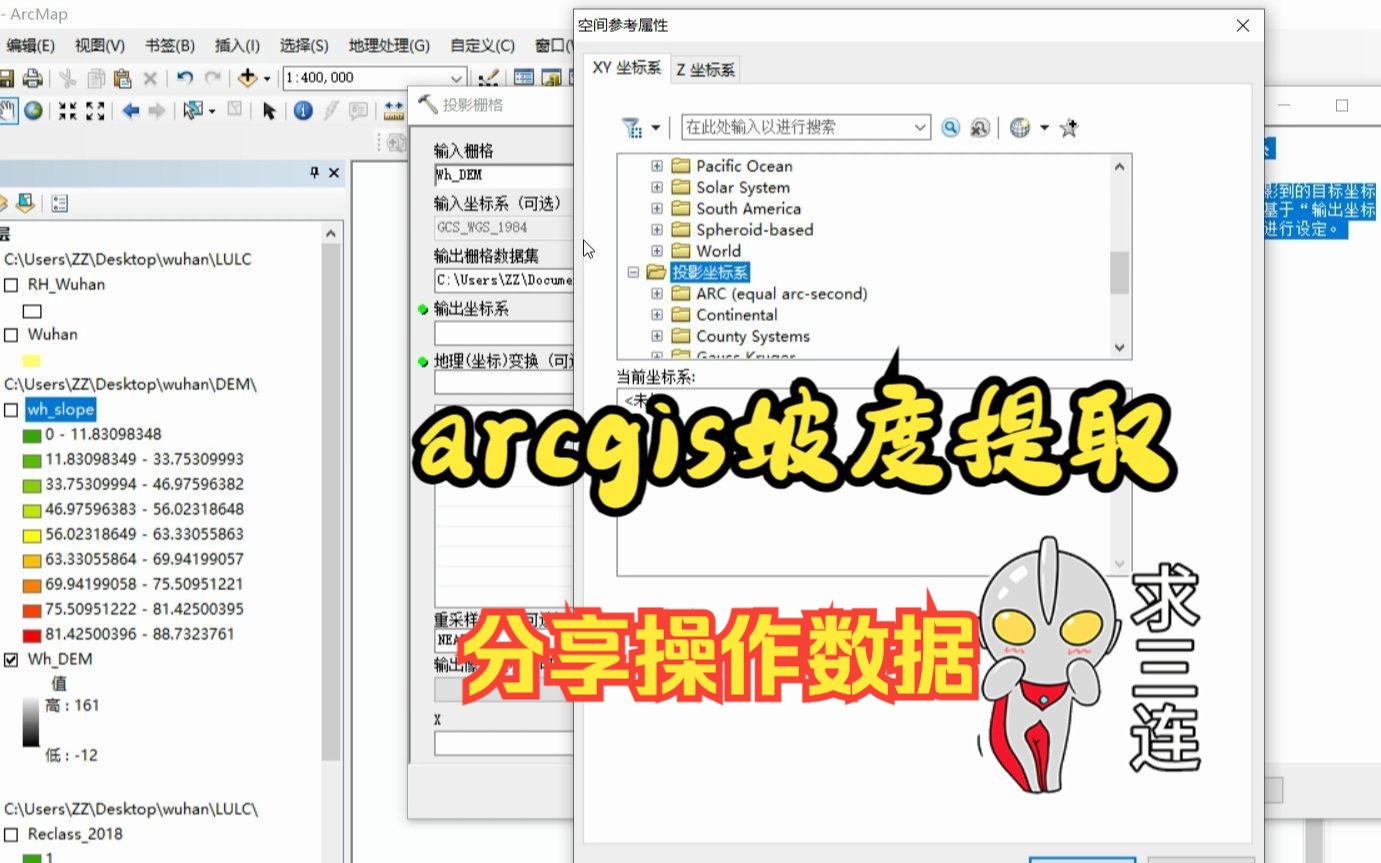This screenshot has height=863, width=1381.
Task: Go back to previous extent
Action: pyautogui.click(x=130, y=110)
